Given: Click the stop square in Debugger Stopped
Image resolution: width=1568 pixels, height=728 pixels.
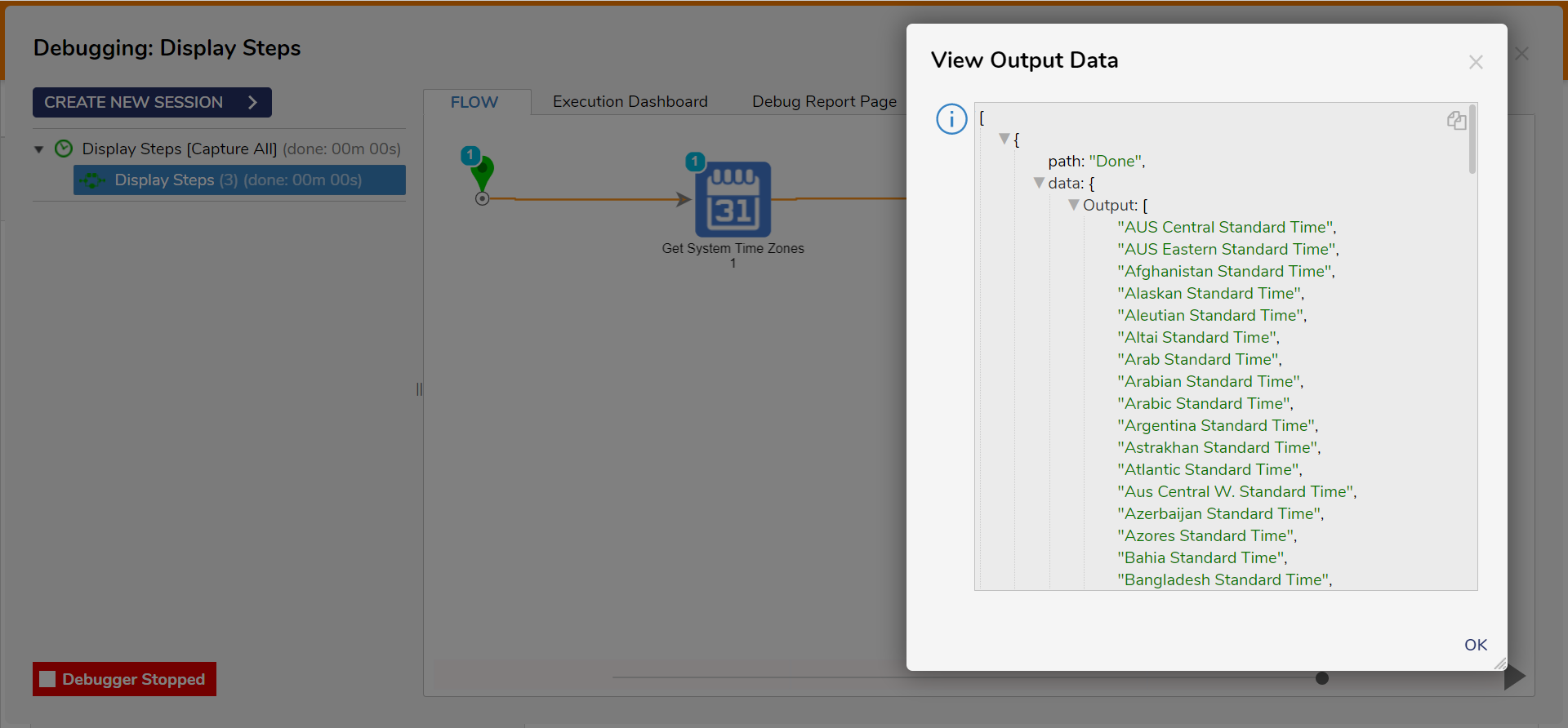Looking at the screenshot, I should pyautogui.click(x=47, y=679).
